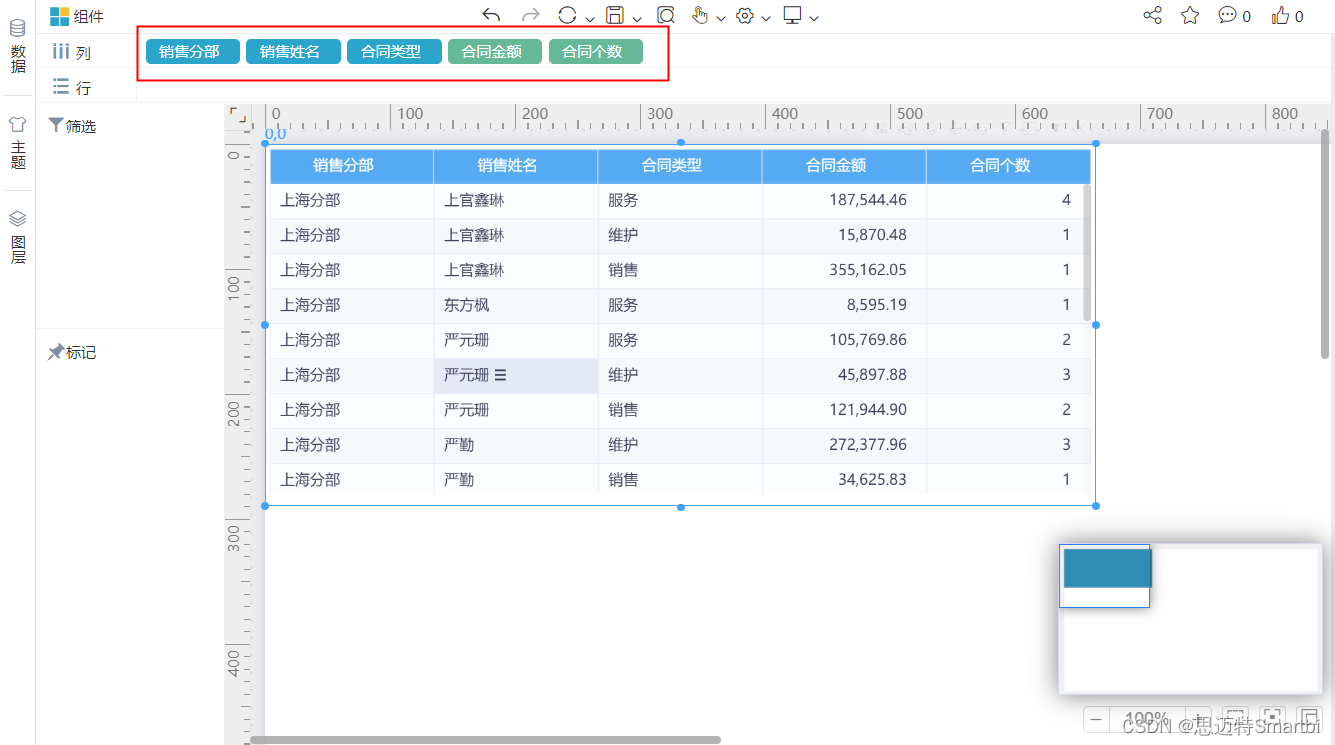Screen dimensions: 1335x745
Task: Click the 列 columns shelf icon
Action: 61,51
